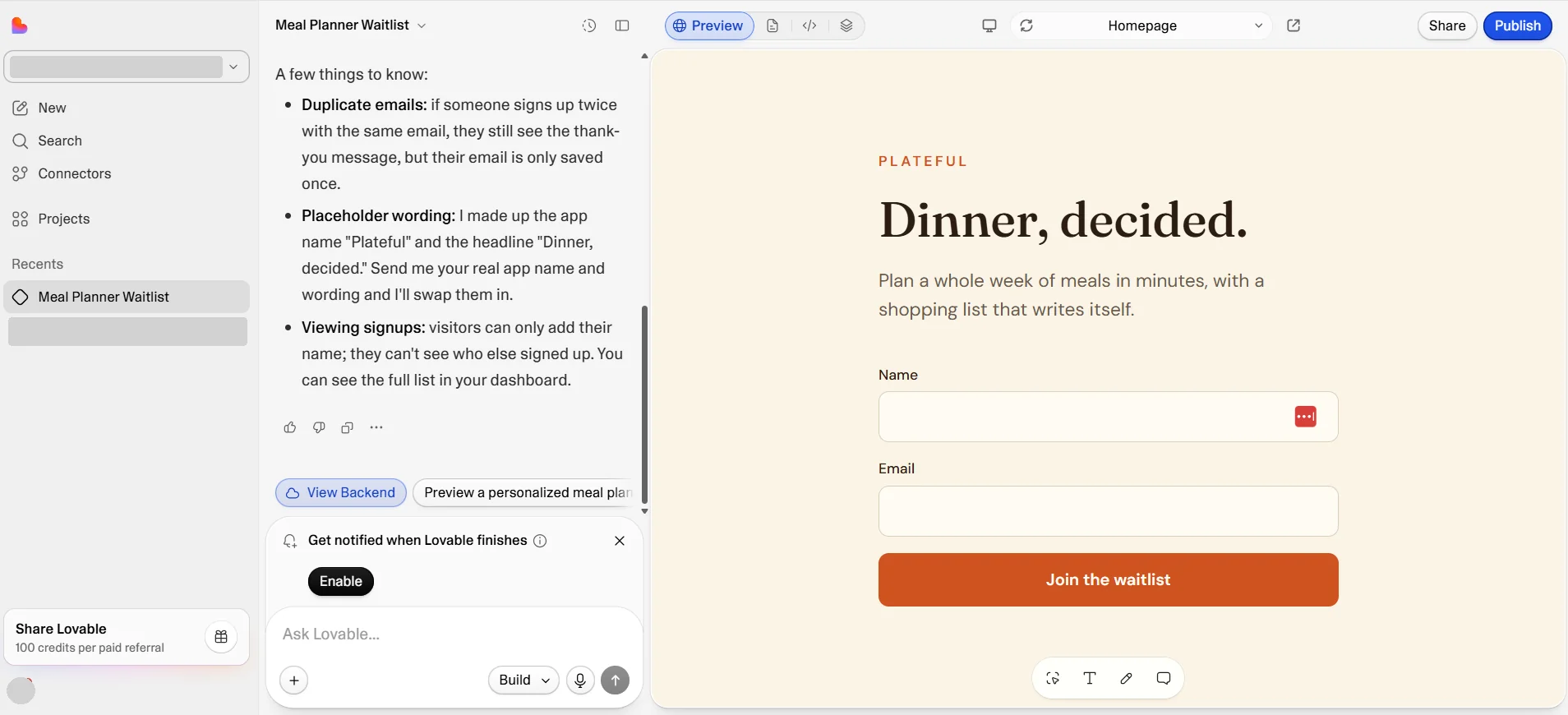This screenshot has width=1568, height=715.
Task: Click the Share Lovable referral card
Action: tap(127, 637)
